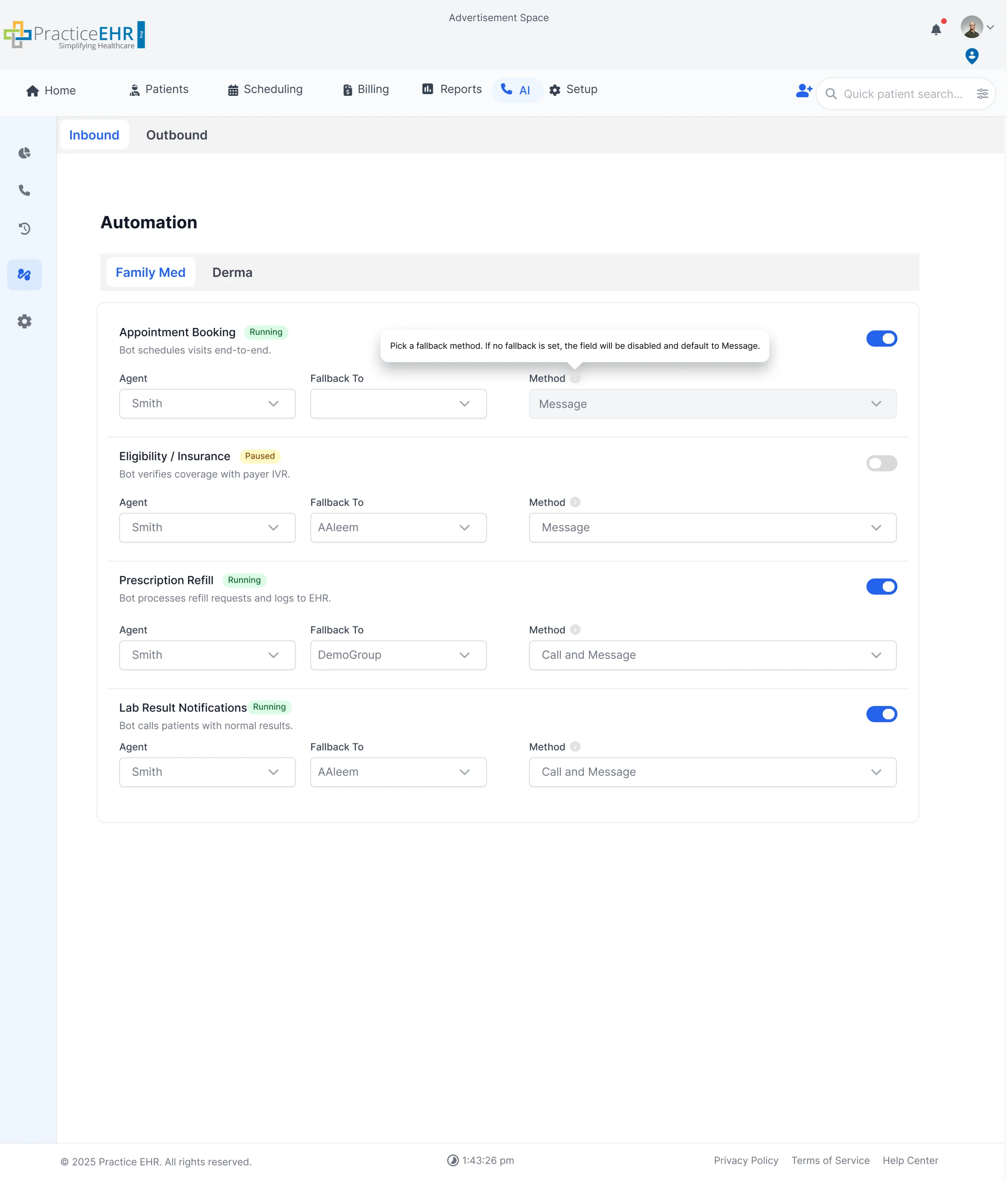This screenshot has height=1180, width=1008.
Task: Expand the Fallback To dropdown showing DemoGroup
Action: pyautogui.click(x=398, y=655)
